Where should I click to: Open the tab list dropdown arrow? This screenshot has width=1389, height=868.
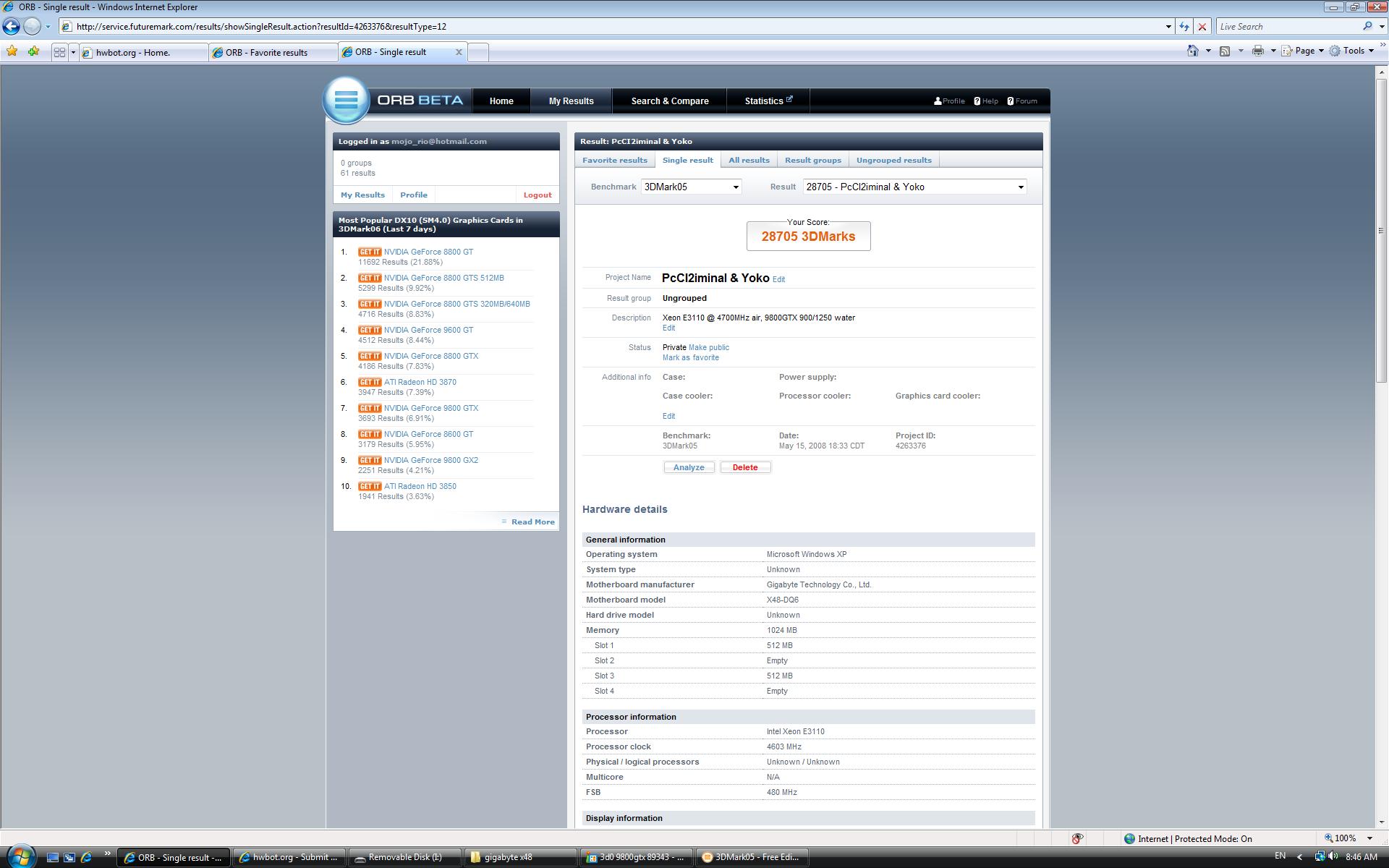point(73,52)
